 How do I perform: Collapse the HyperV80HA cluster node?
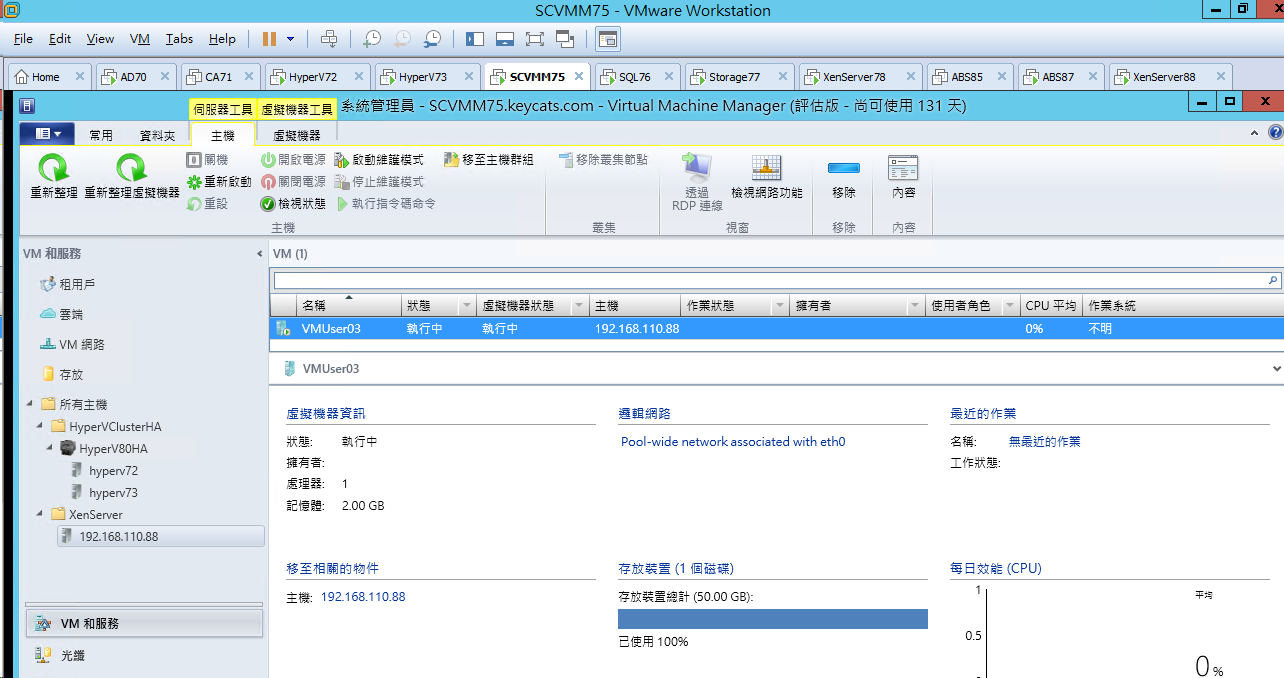tap(50, 448)
